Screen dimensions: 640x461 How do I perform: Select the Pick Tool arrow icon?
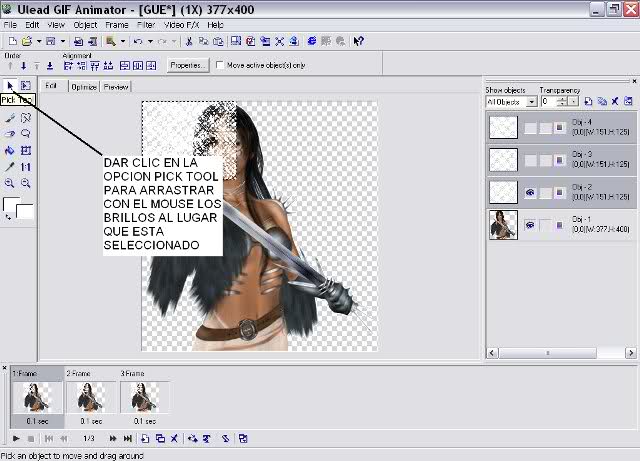pyautogui.click(x=10, y=85)
